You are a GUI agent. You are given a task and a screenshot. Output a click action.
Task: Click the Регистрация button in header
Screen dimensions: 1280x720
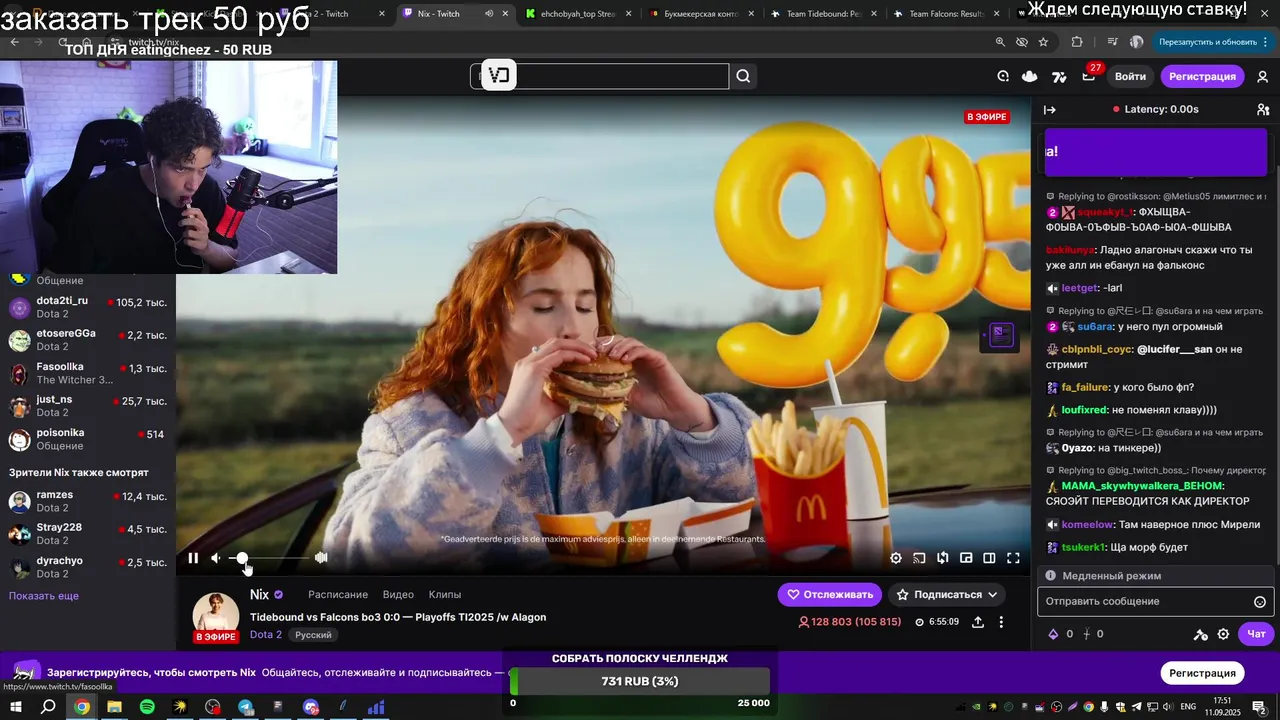(x=1202, y=76)
